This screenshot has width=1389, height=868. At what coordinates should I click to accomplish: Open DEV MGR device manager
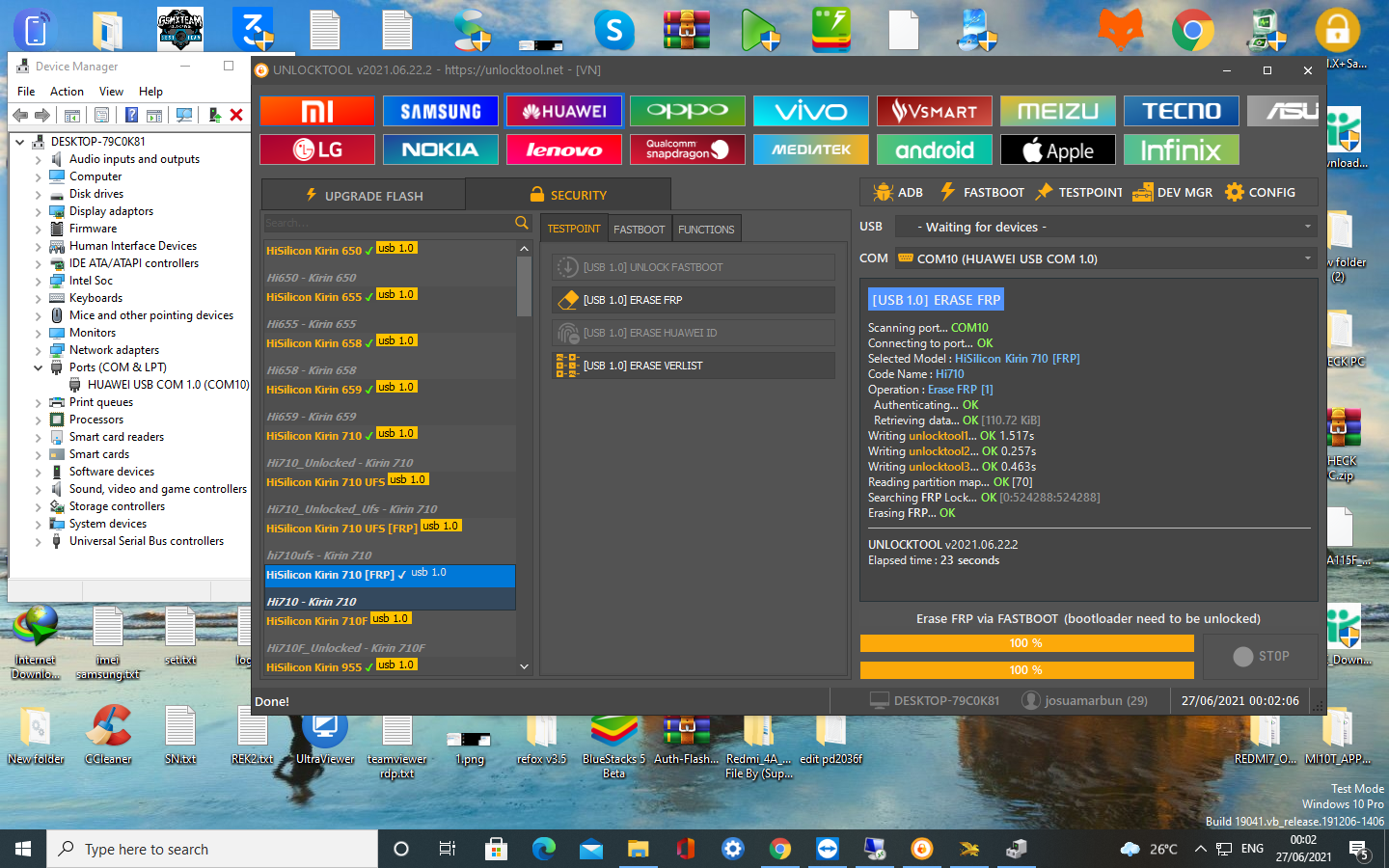(1172, 192)
